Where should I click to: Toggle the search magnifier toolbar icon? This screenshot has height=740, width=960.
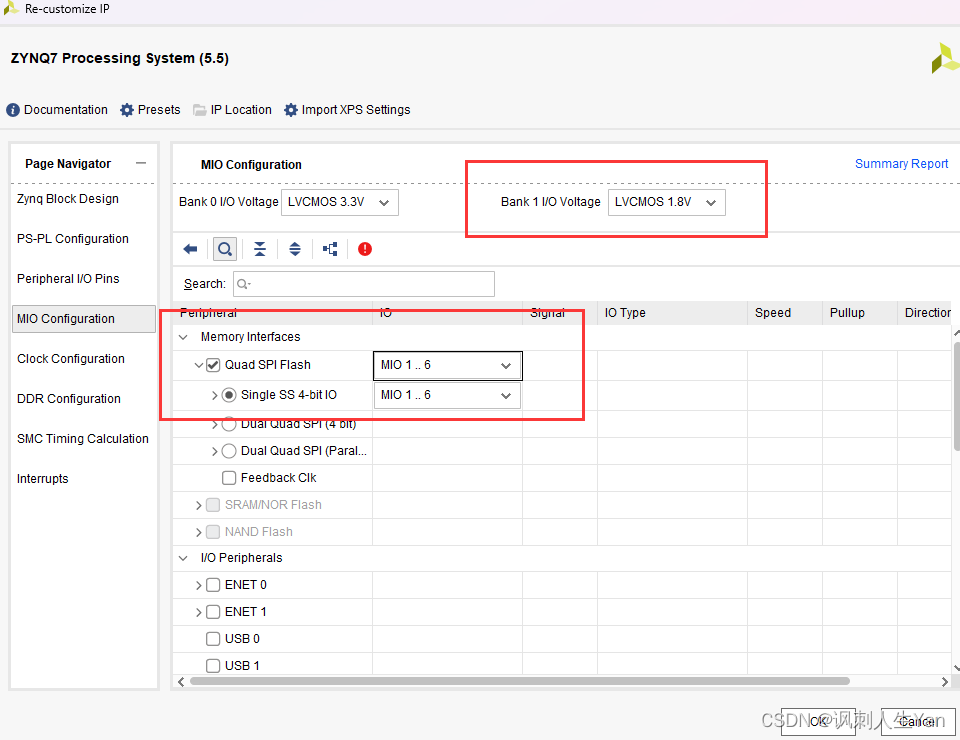click(225, 249)
